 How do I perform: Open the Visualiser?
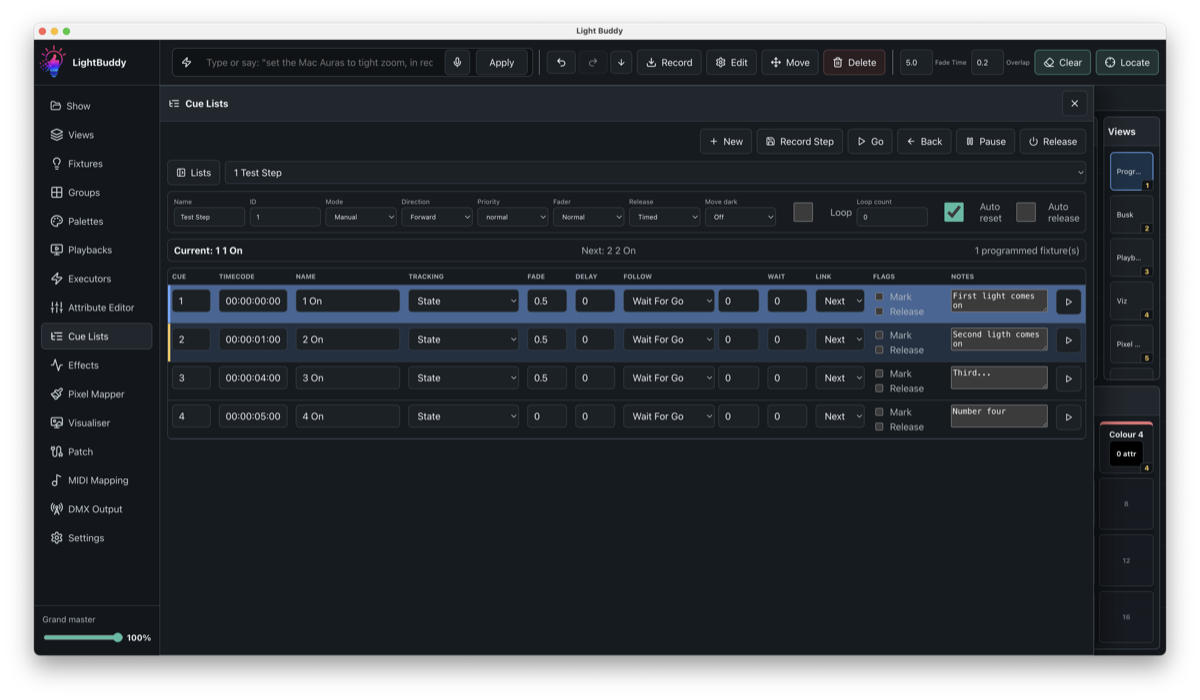coord(96,423)
